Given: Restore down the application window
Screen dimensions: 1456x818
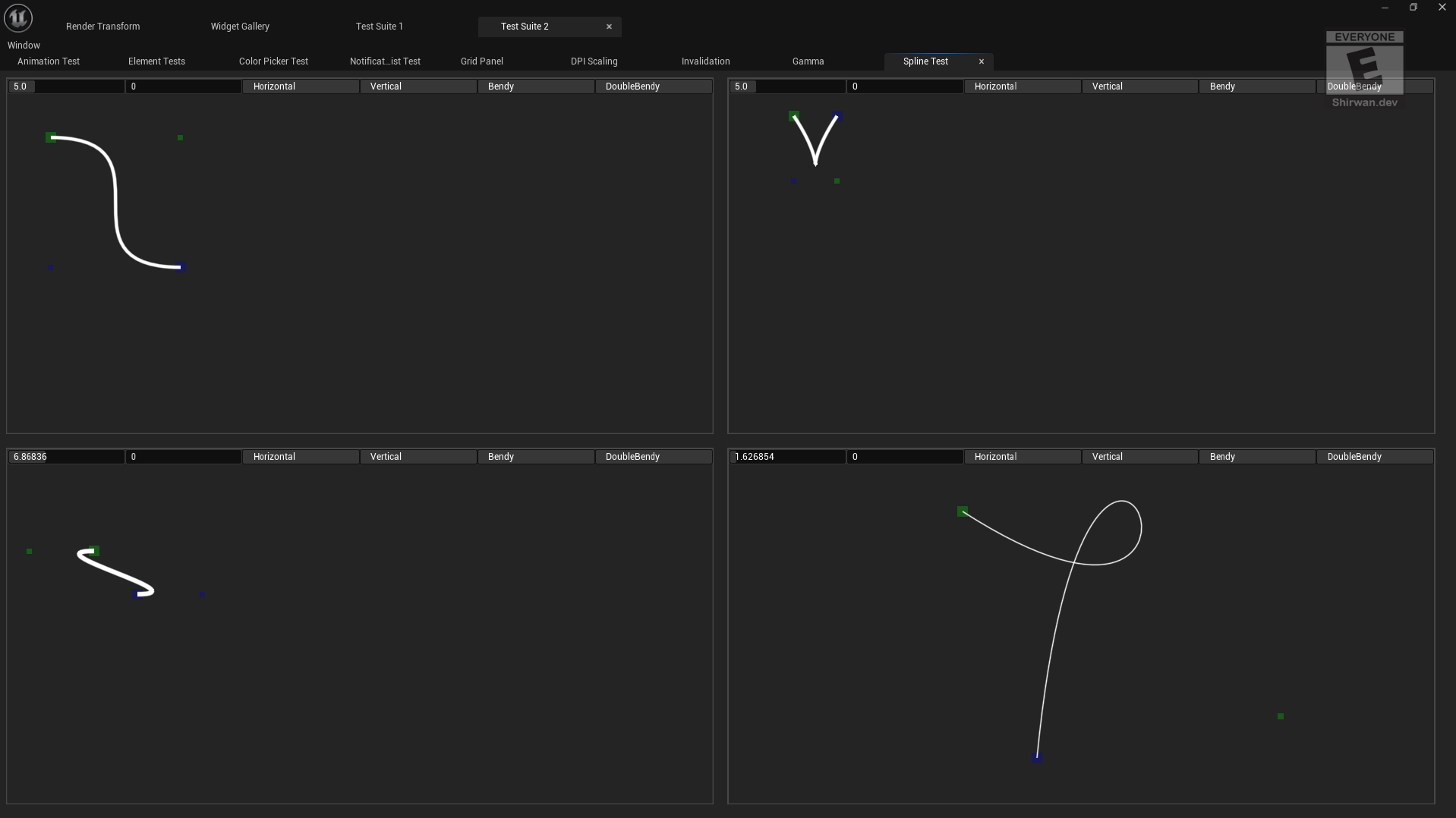Looking at the screenshot, I should 1413,8.
